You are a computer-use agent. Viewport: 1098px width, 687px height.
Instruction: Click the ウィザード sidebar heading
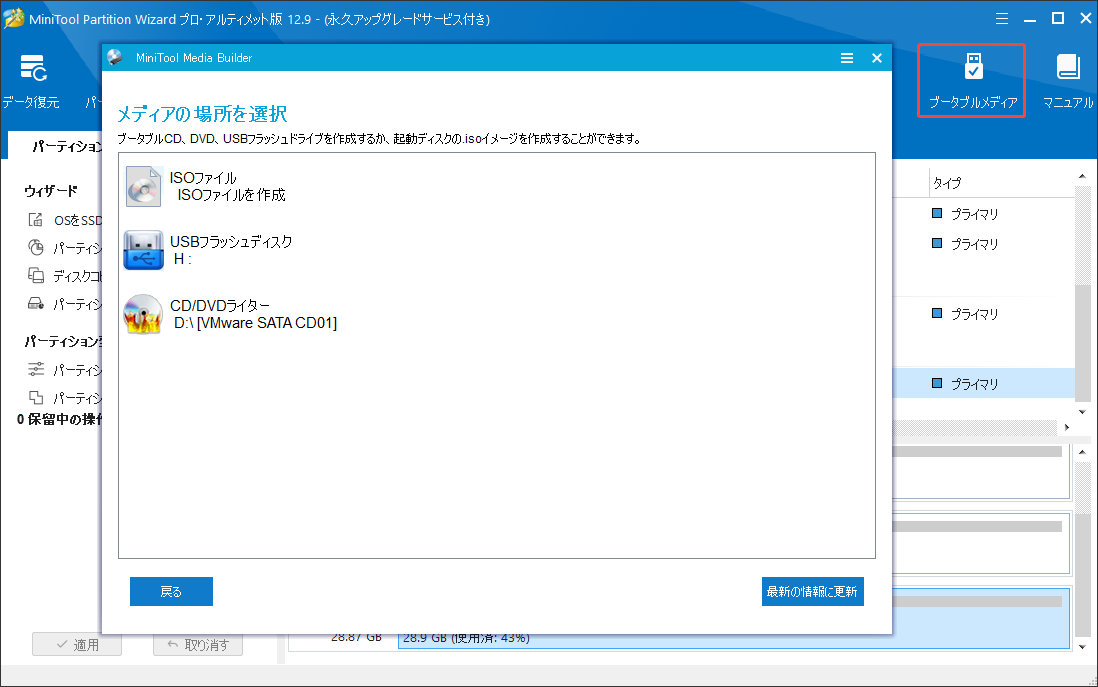50,191
